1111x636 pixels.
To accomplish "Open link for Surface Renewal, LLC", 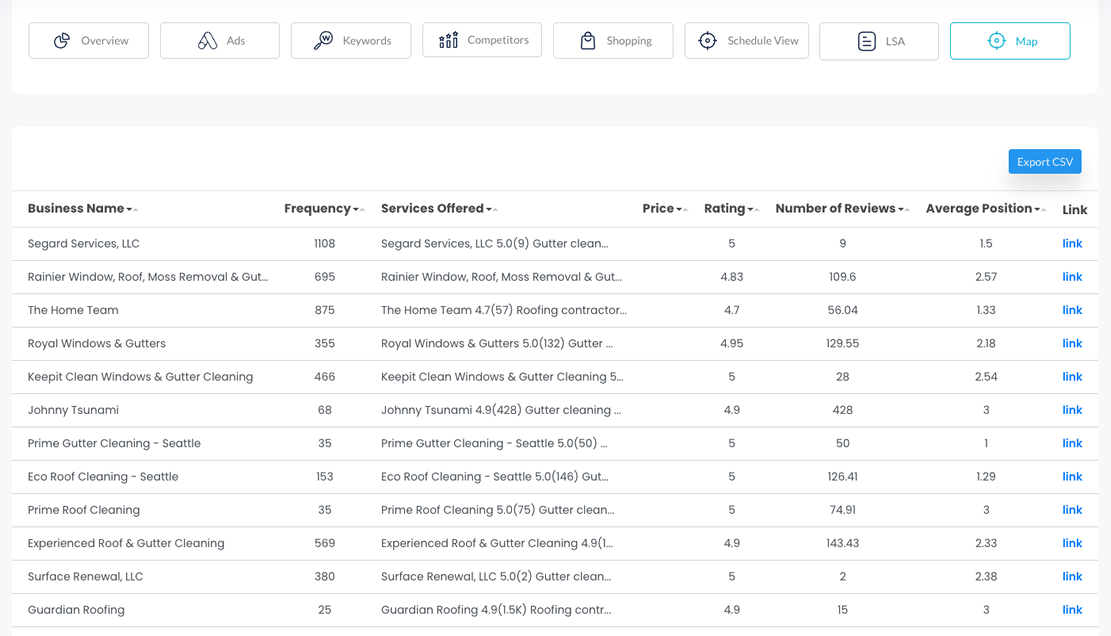I will coord(1072,577).
